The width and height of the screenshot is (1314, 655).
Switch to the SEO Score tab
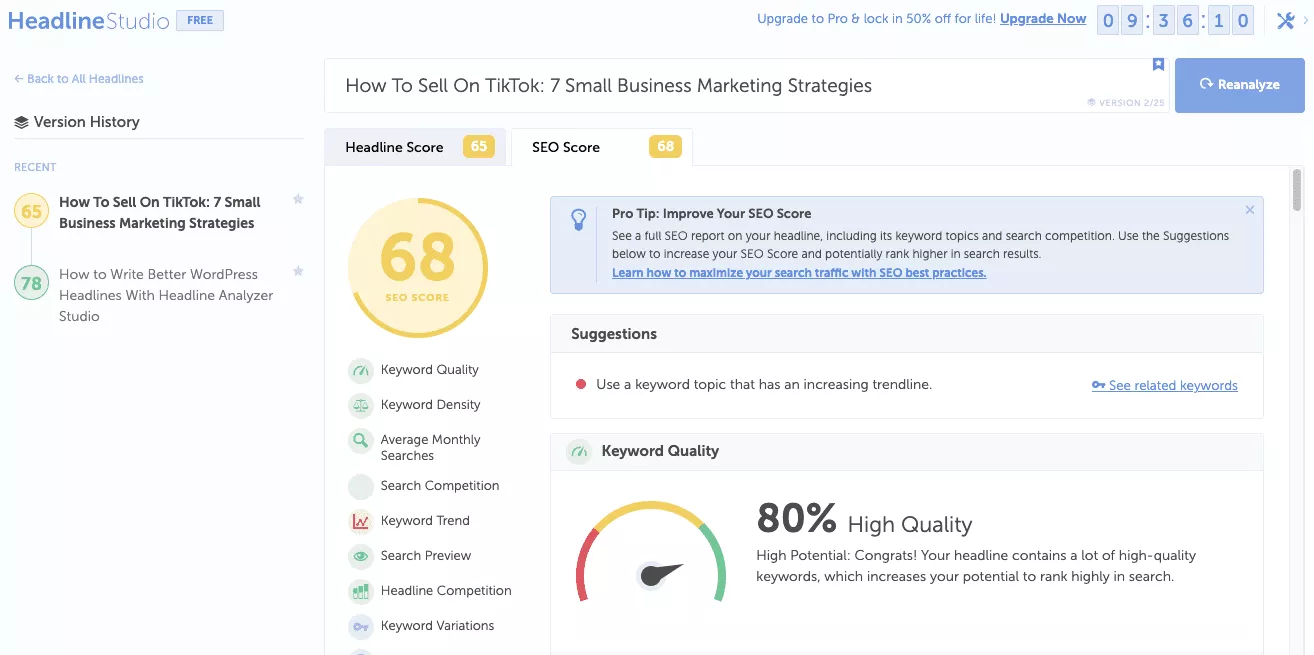pyautogui.click(x=602, y=147)
